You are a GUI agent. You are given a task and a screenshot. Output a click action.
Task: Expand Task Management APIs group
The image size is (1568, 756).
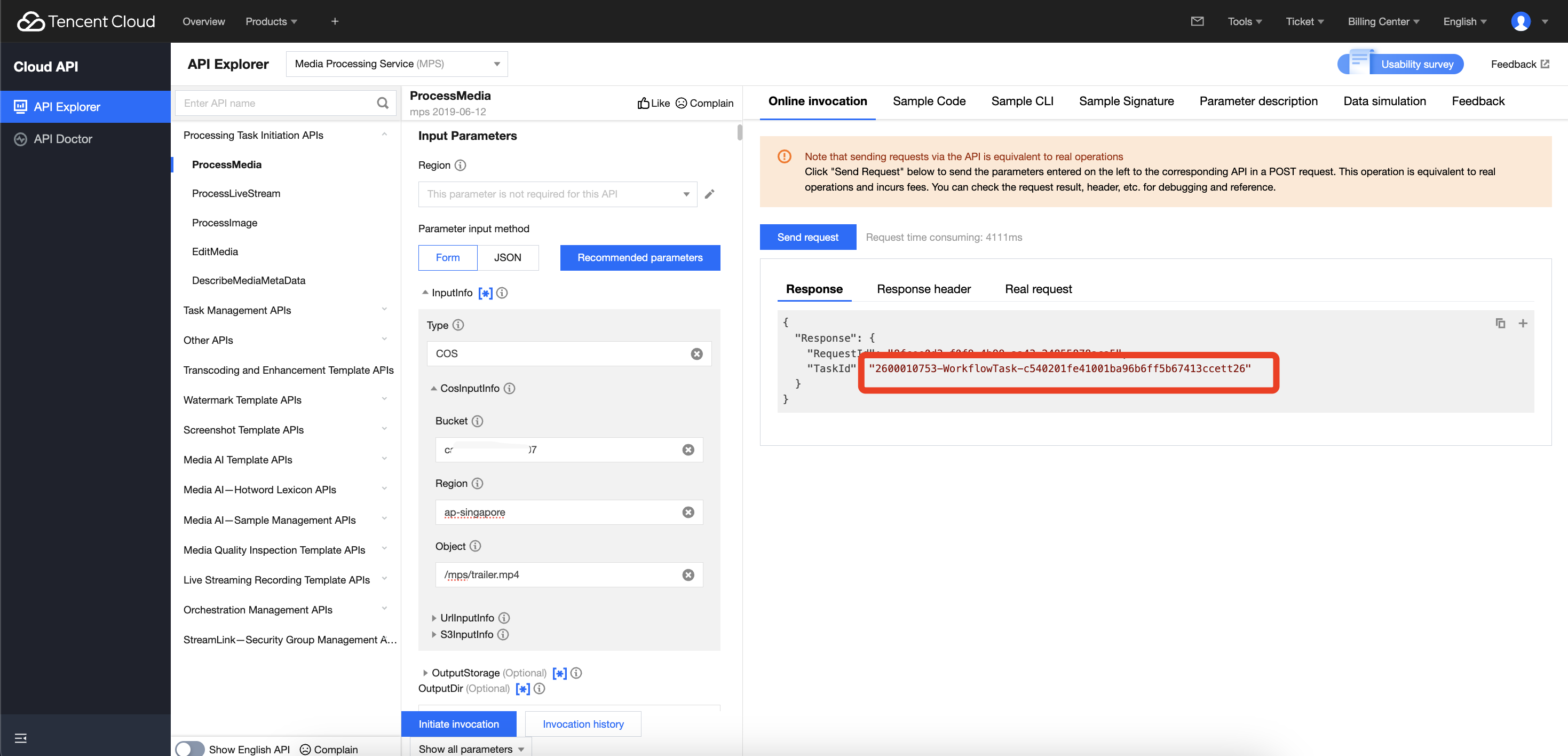(285, 310)
